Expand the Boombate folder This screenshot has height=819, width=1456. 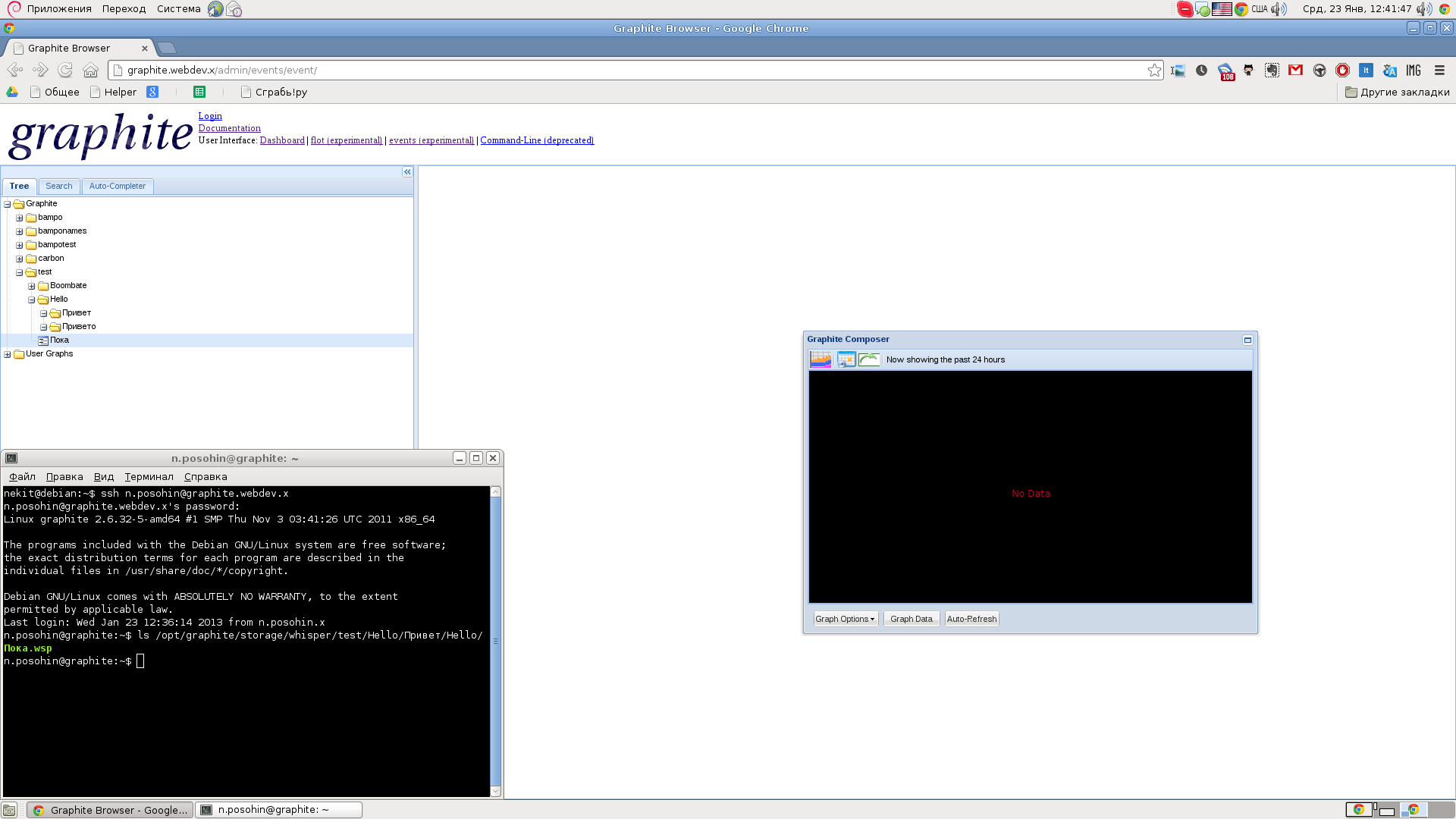32,286
